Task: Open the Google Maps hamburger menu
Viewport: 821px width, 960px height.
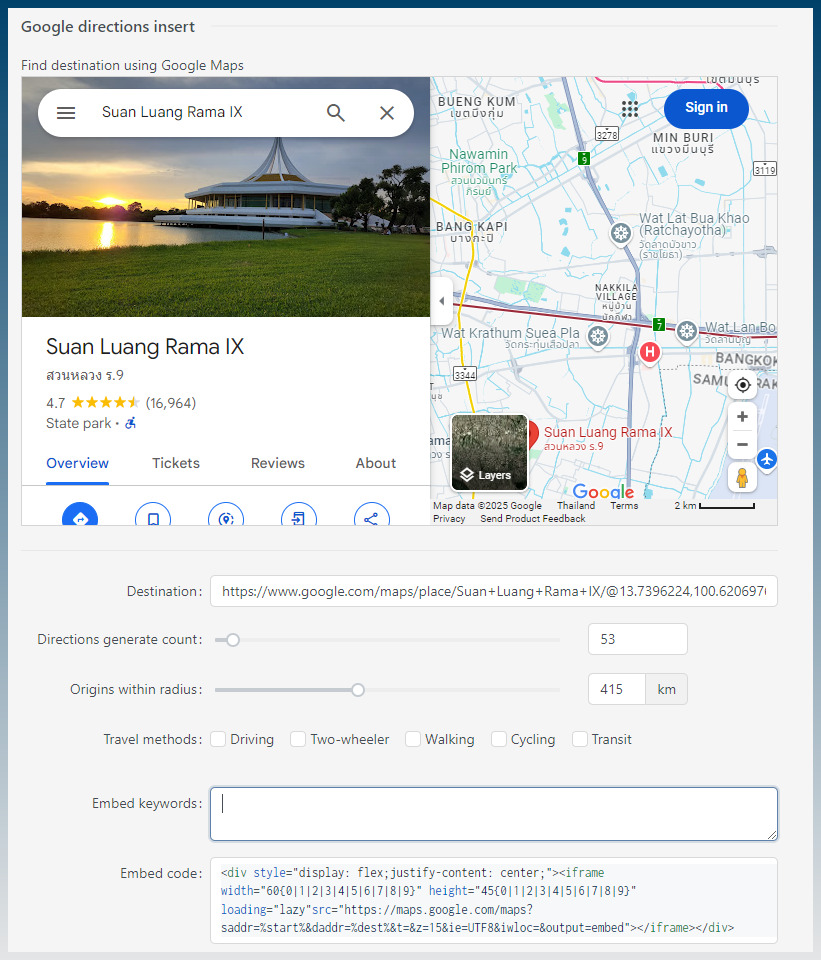Action: 66,113
